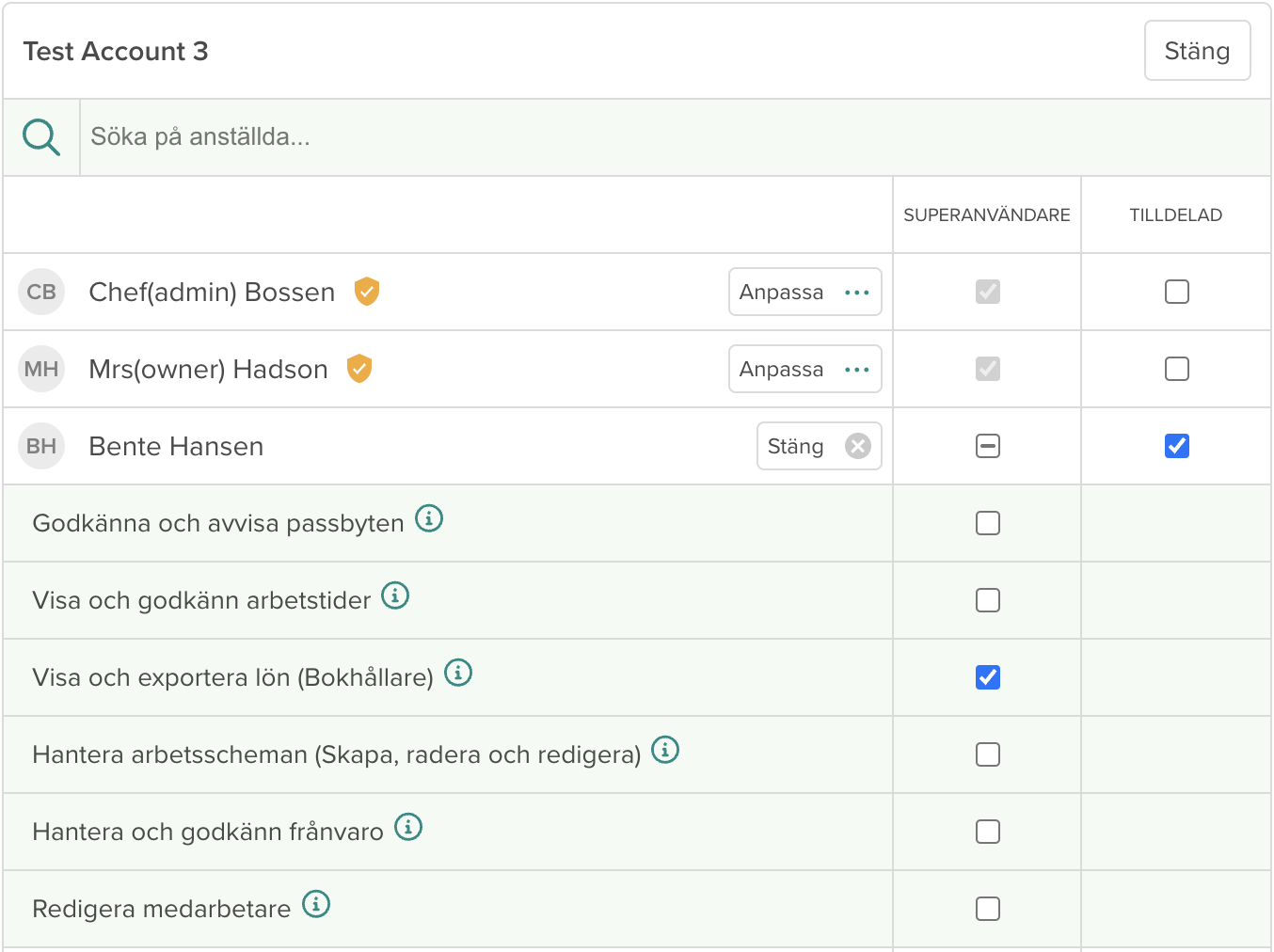Click the shield badge beside Mrs(owner) Hadson
The height and width of the screenshot is (952, 1274).
point(359,369)
